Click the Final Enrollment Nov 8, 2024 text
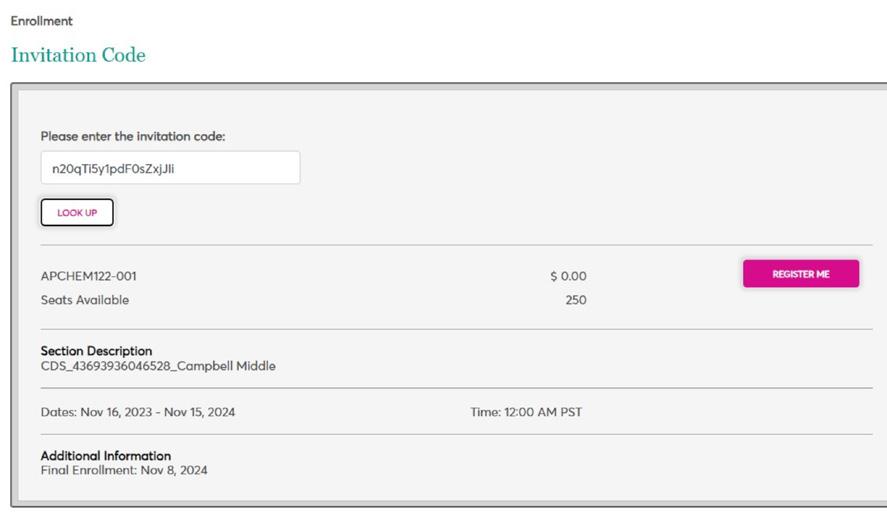This screenshot has height=521, width=887. (x=124, y=470)
